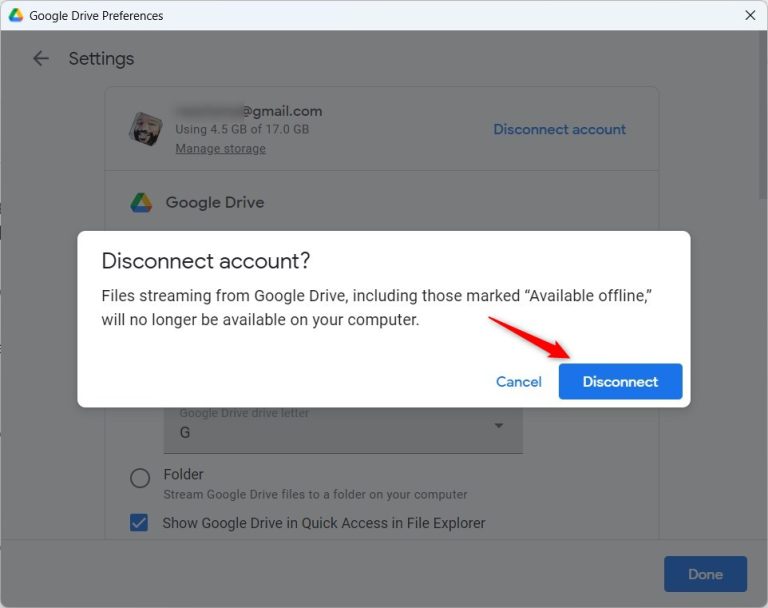Click the account profile picture
This screenshot has width=768, height=608.
[146, 129]
